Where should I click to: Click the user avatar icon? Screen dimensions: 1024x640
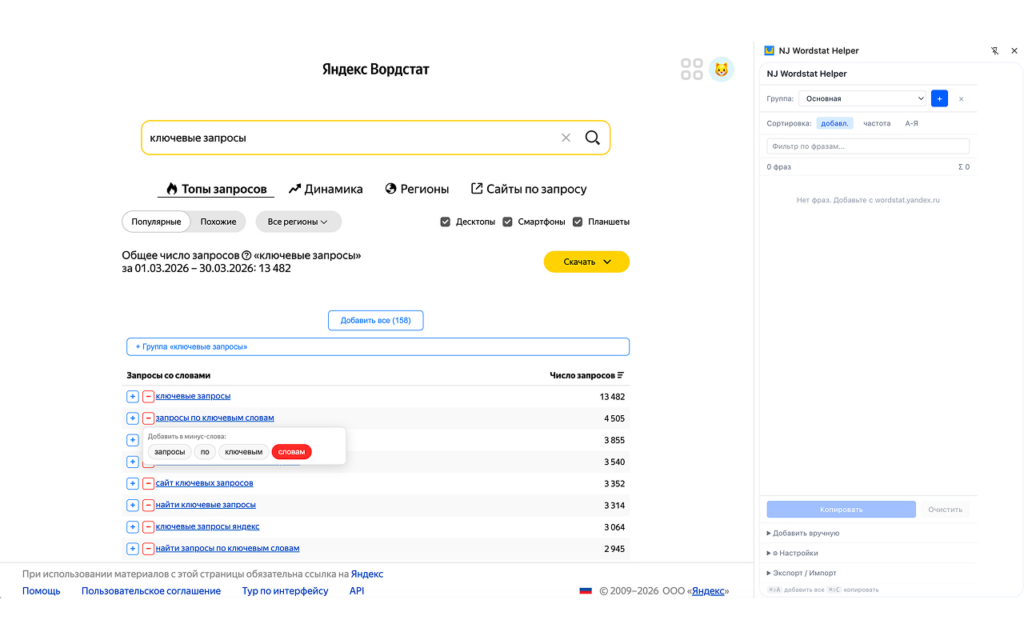(x=721, y=69)
